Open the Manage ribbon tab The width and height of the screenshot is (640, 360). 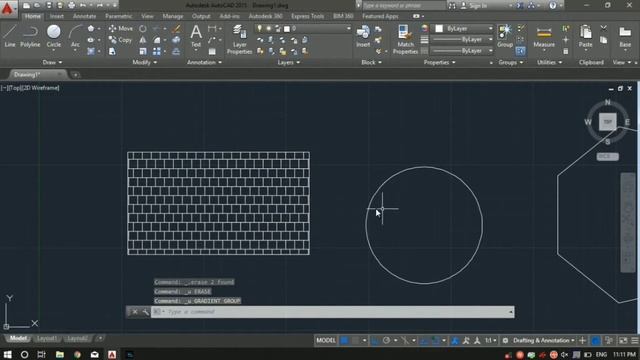click(173, 16)
